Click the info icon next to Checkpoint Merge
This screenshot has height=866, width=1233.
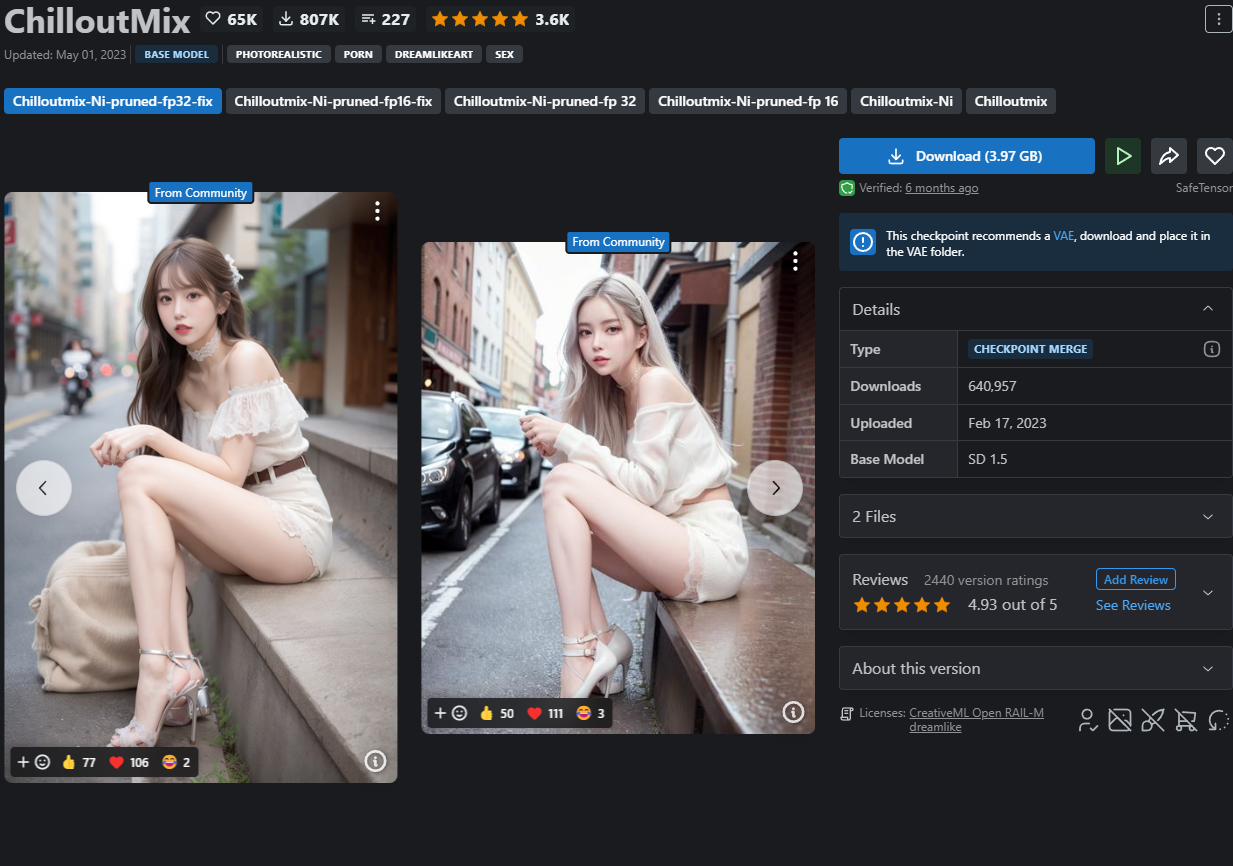pos(1211,349)
